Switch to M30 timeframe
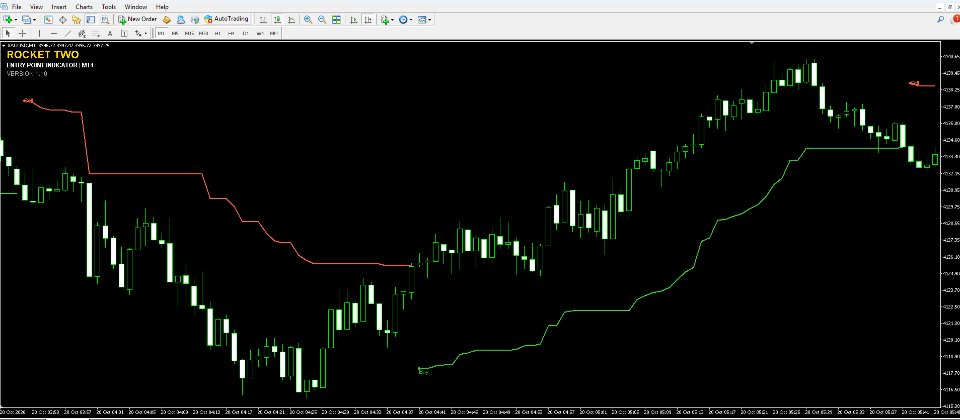This screenshot has height=420, width=960. tap(203, 33)
